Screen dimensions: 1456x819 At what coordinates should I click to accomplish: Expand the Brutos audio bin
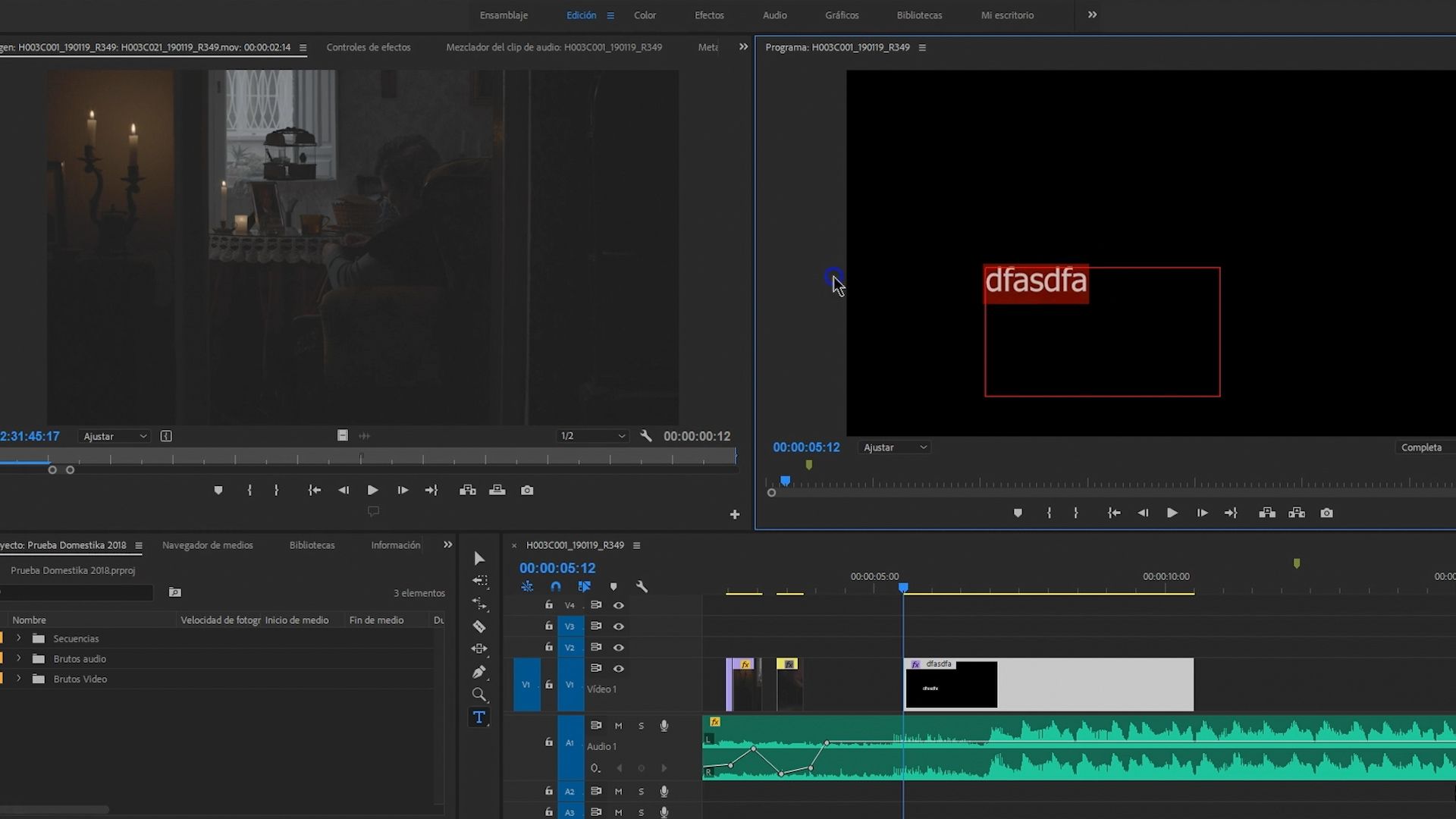point(18,658)
